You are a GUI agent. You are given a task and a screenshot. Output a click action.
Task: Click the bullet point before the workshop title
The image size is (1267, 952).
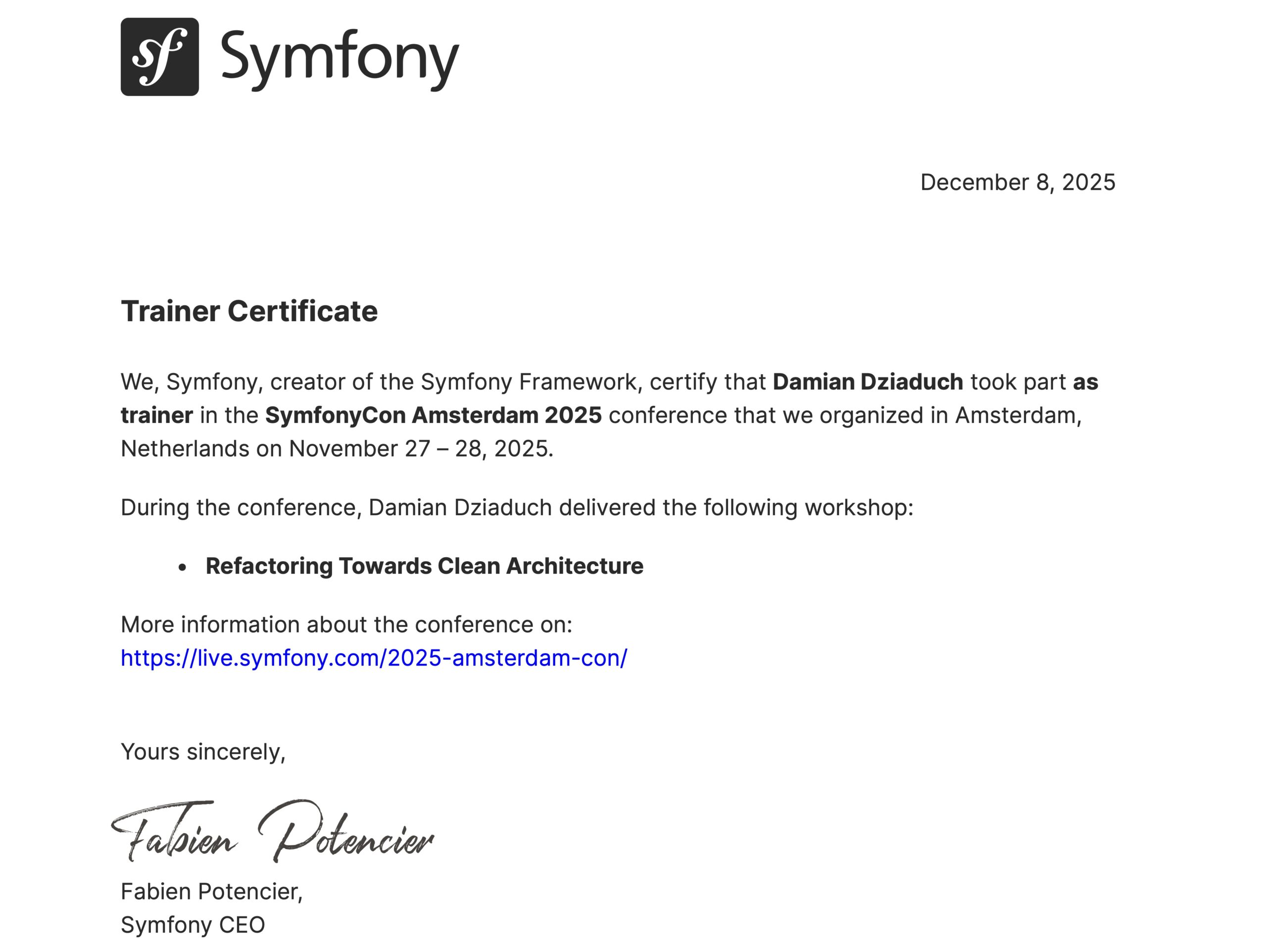tap(182, 567)
